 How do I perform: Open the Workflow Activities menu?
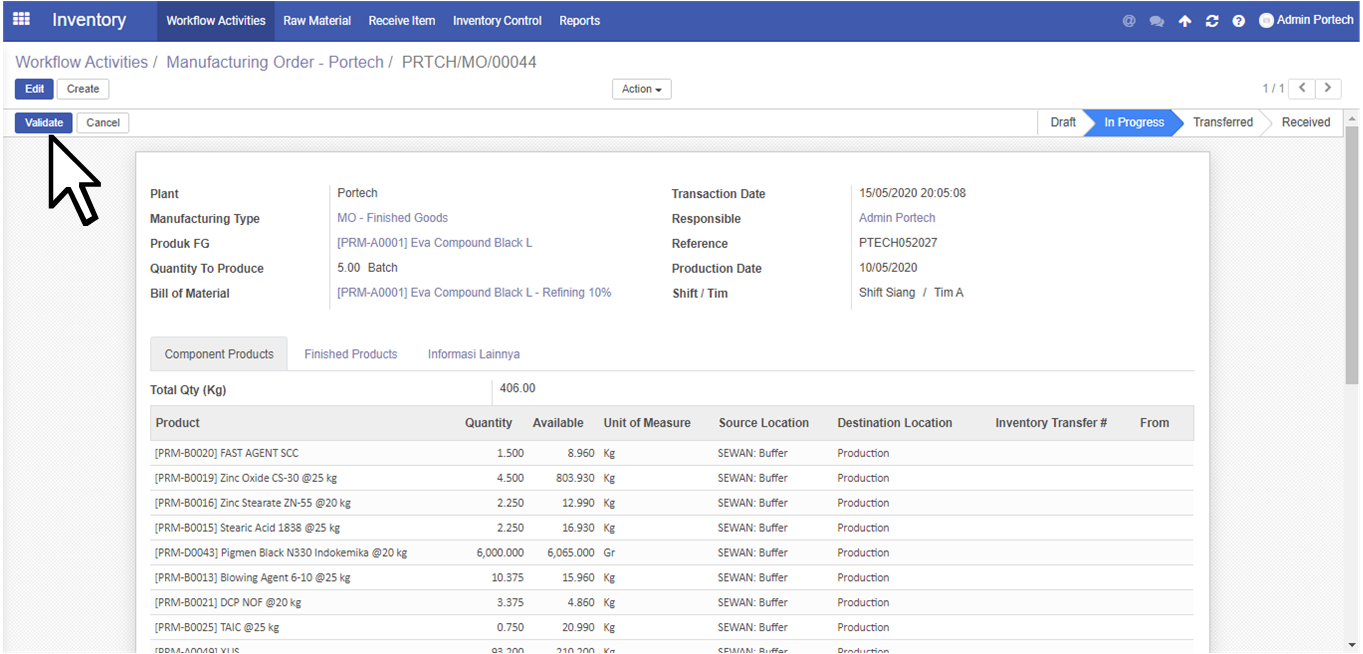(216, 21)
